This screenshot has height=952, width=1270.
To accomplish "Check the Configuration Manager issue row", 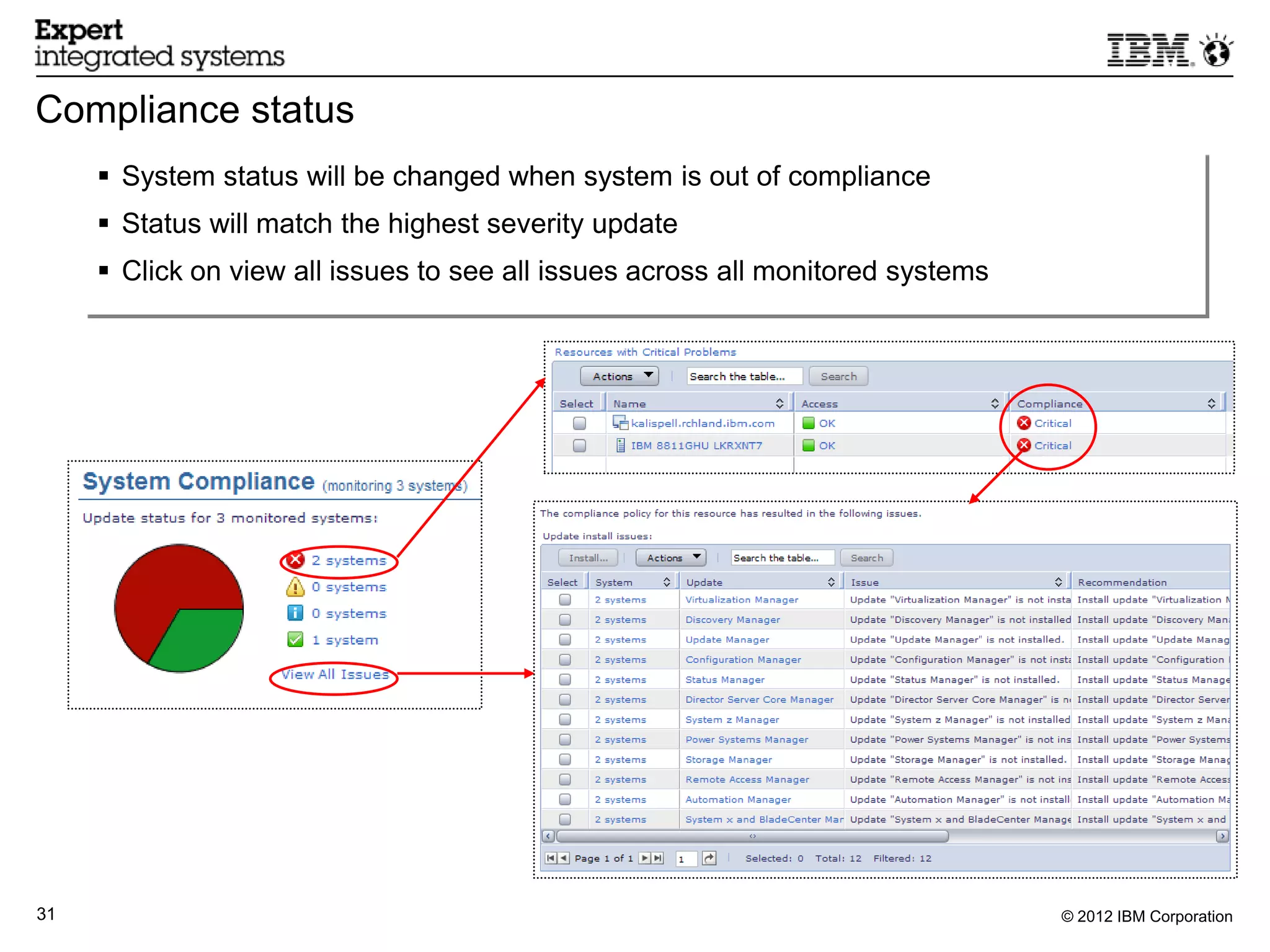I will point(565,659).
